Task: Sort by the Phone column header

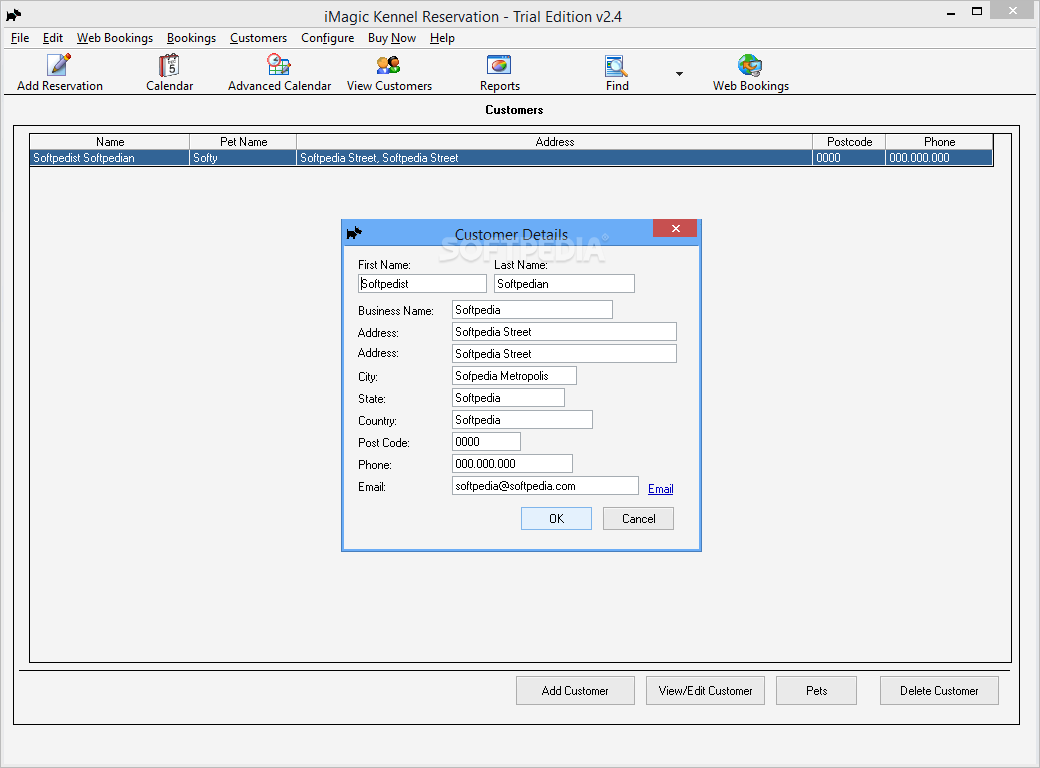Action: point(939,142)
